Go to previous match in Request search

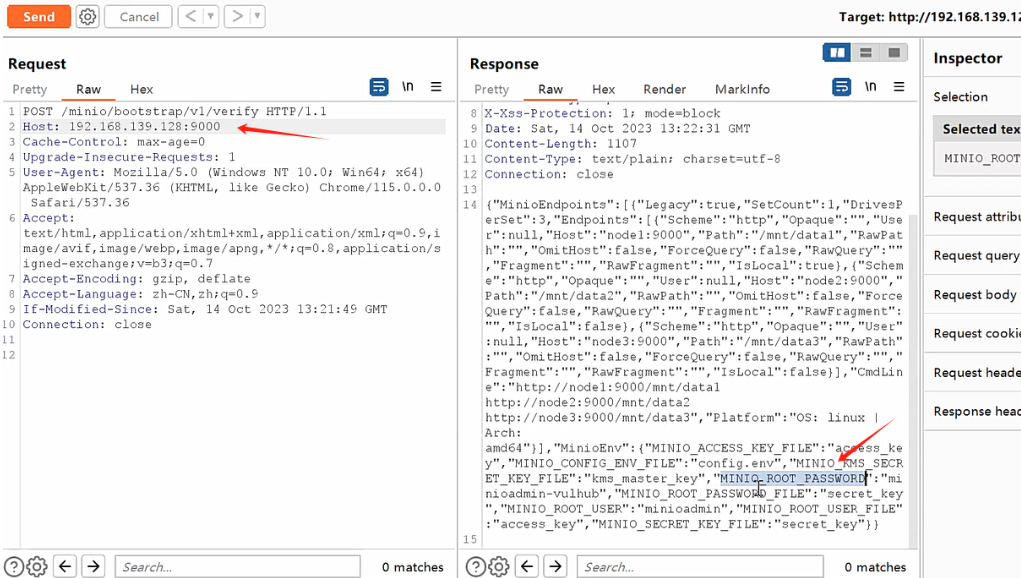pyautogui.click(x=65, y=566)
